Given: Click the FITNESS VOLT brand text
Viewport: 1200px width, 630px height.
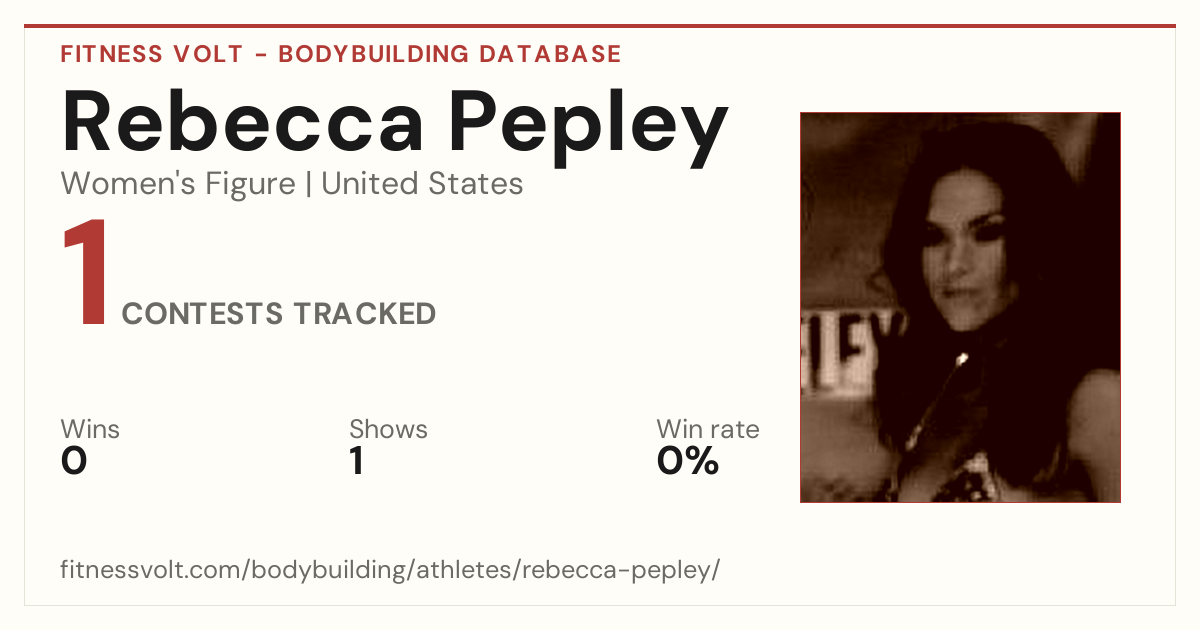Looking at the screenshot, I should tap(152, 54).
